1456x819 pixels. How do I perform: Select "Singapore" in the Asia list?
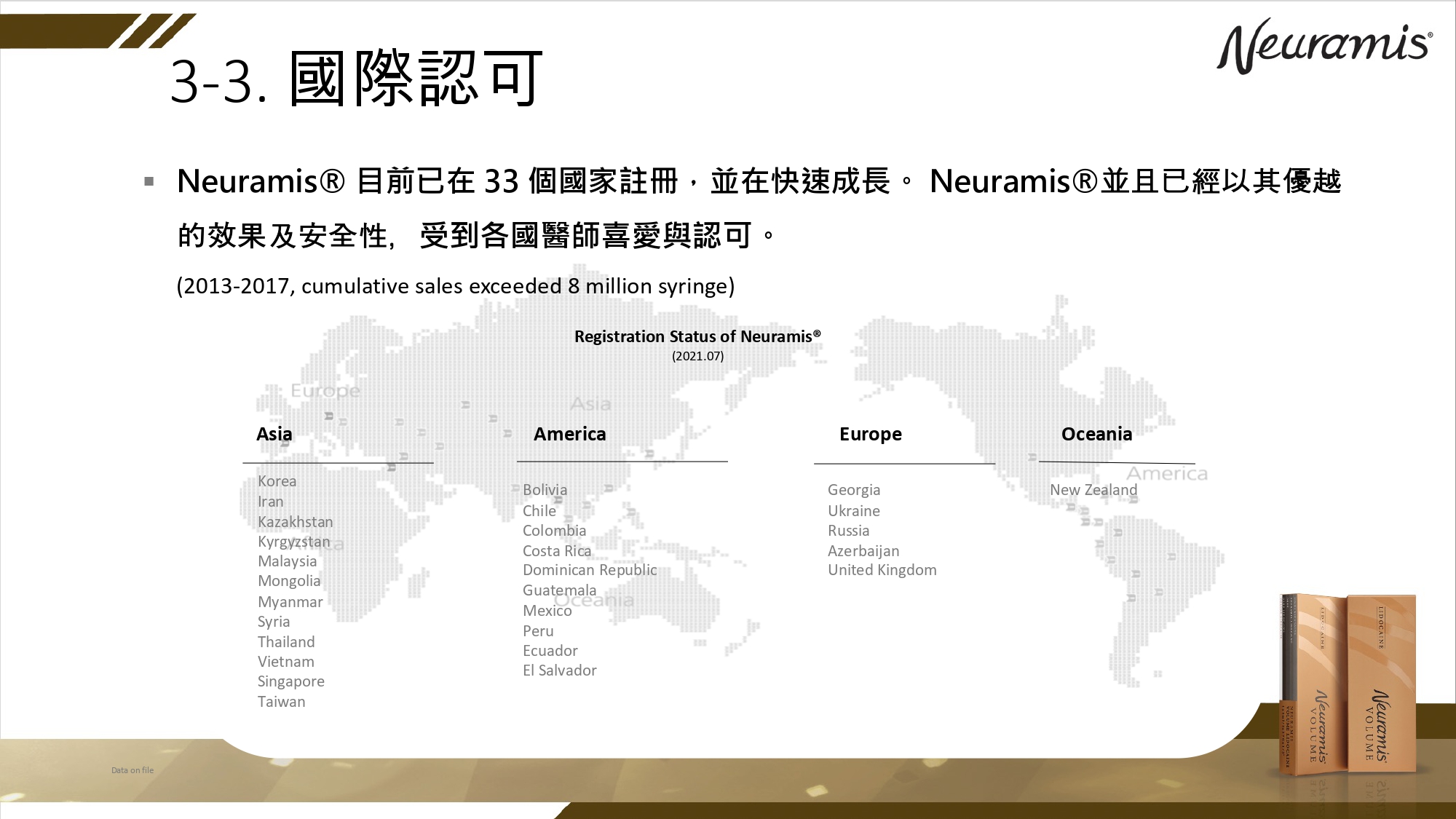tap(290, 682)
